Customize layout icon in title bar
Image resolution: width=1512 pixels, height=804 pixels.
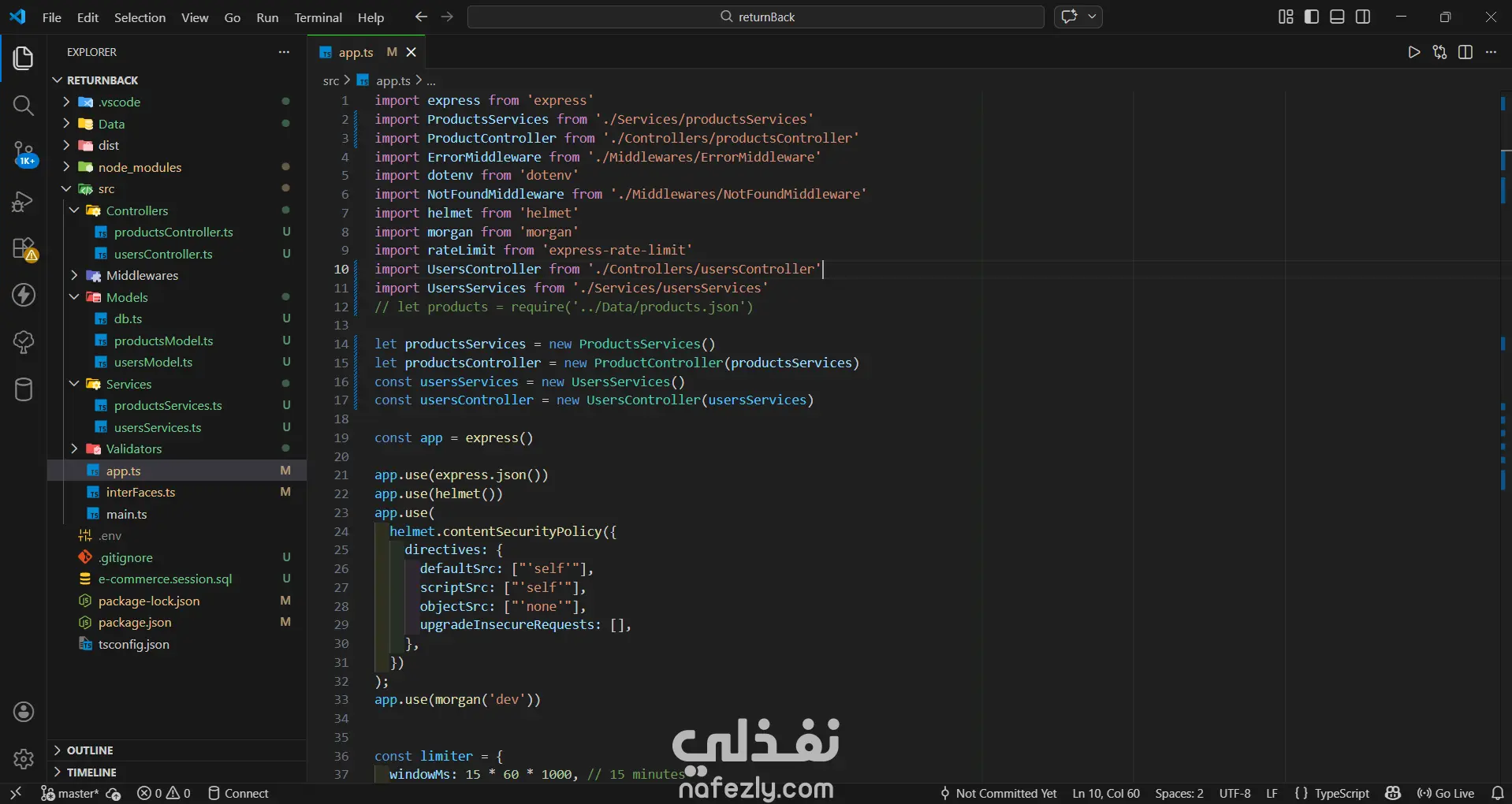(1286, 17)
